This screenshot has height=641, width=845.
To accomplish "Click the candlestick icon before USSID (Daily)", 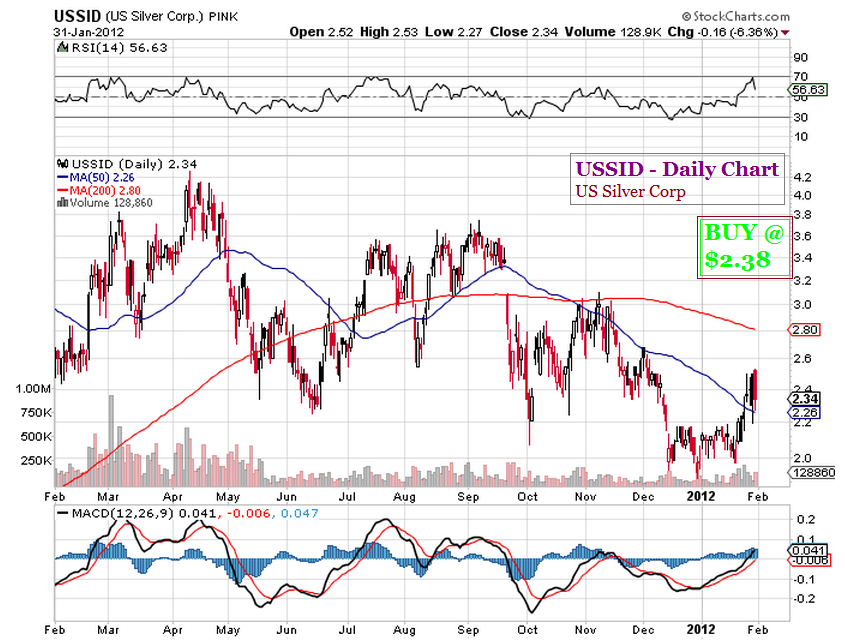I will [63, 163].
